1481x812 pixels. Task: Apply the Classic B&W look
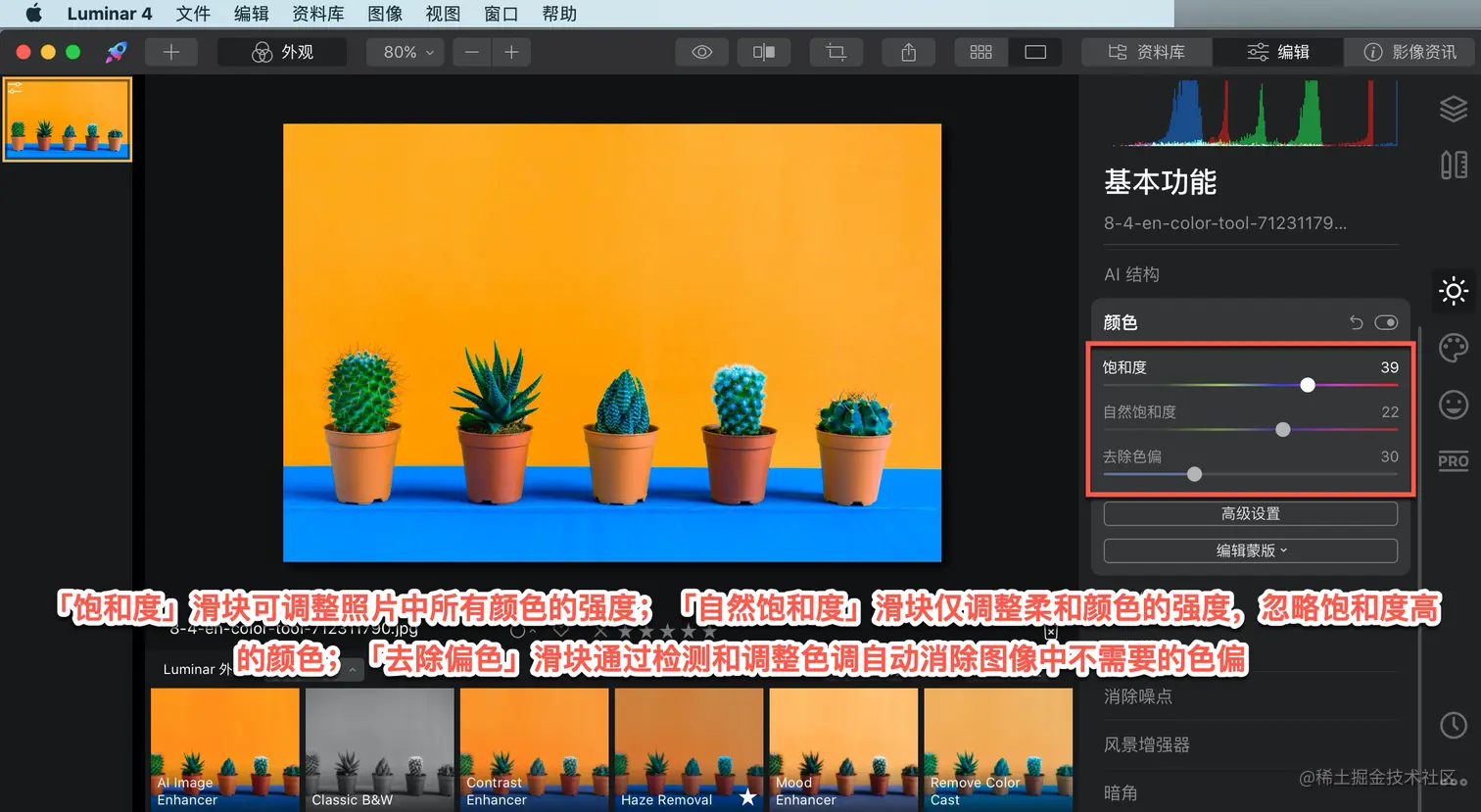380,749
